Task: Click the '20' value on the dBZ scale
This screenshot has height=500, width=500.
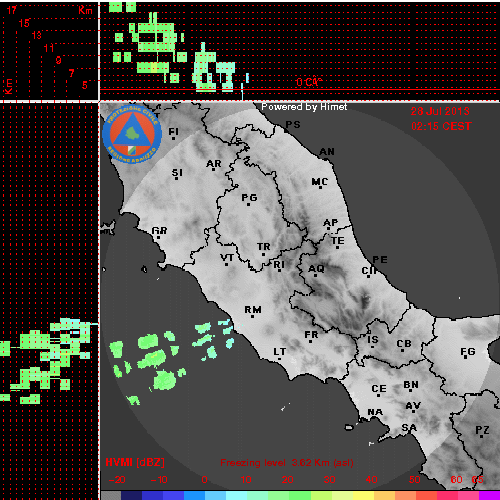Action: click(x=288, y=480)
